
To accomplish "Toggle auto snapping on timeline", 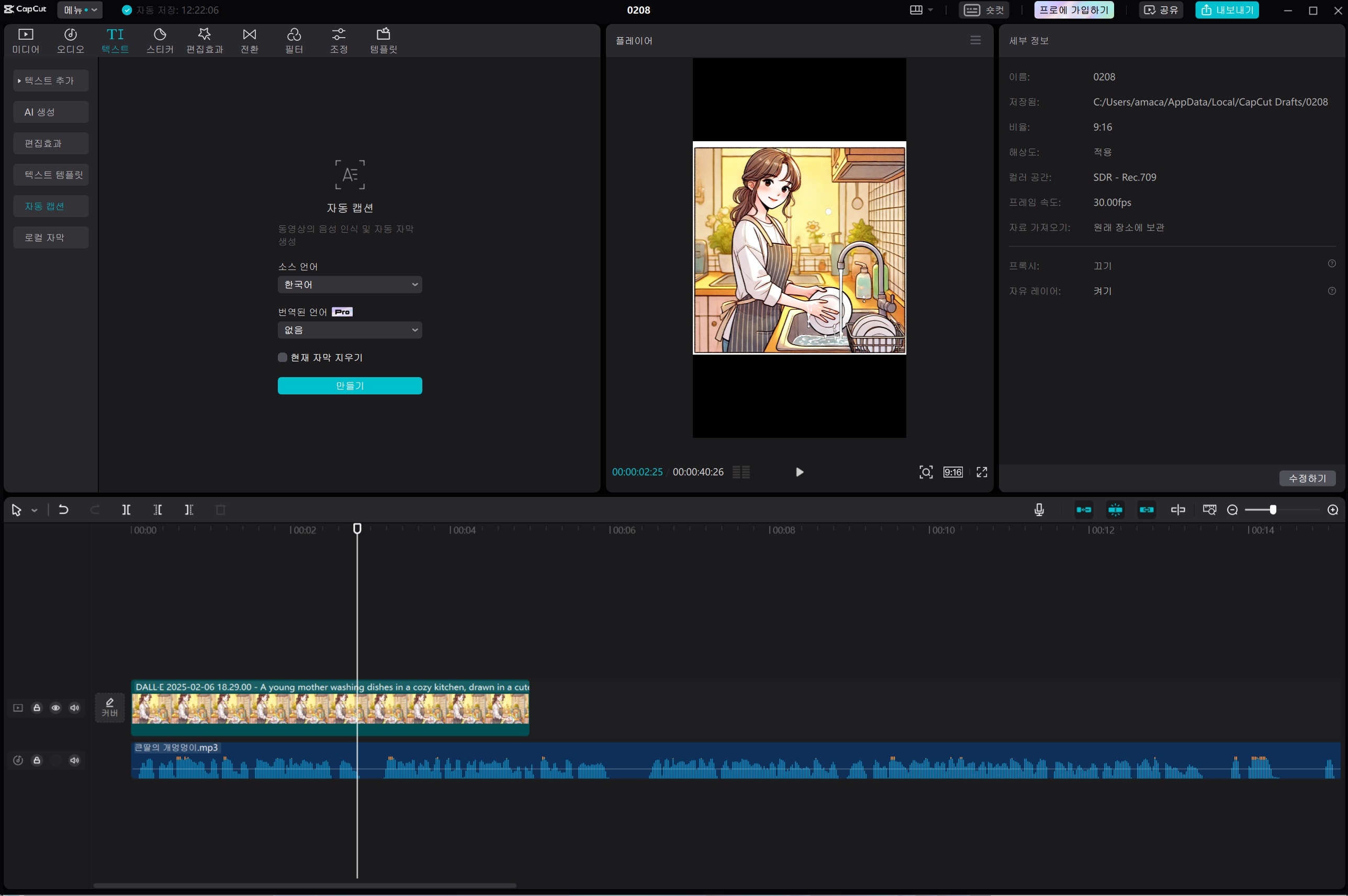I will point(1115,509).
